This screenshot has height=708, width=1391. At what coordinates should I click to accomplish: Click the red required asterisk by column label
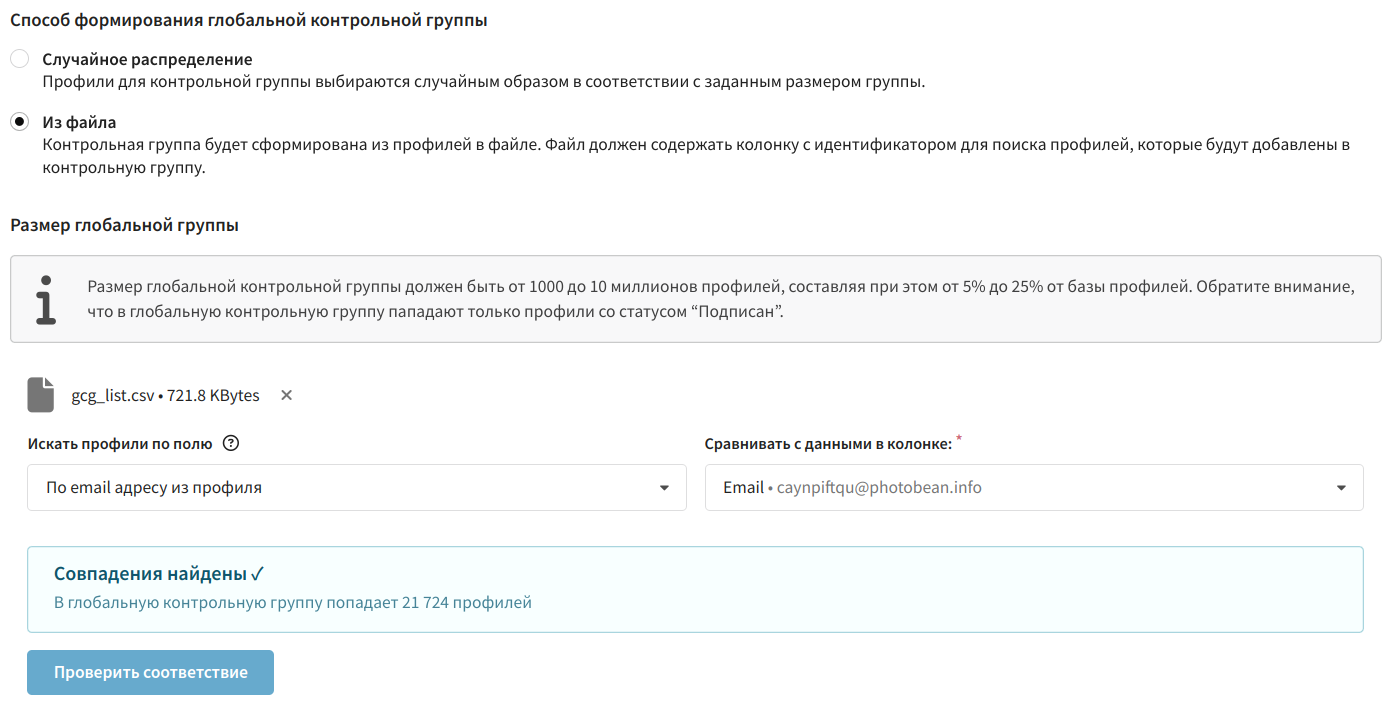click(x=959, y=439)
